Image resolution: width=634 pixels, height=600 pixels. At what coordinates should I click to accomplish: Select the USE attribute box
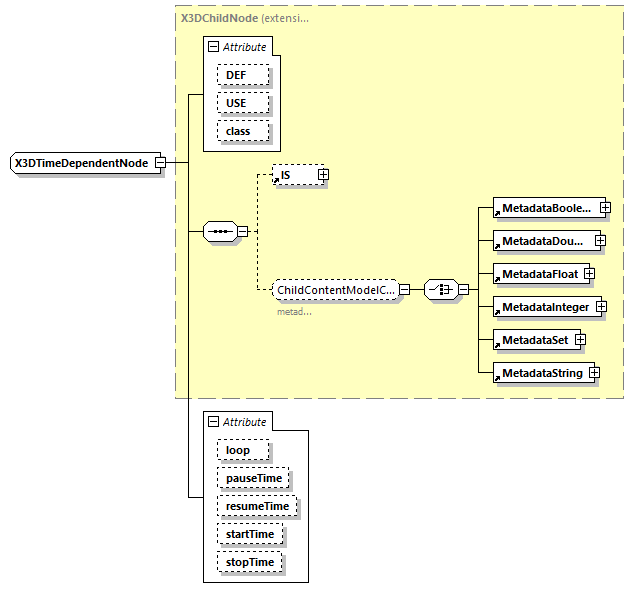coord(236,104)
